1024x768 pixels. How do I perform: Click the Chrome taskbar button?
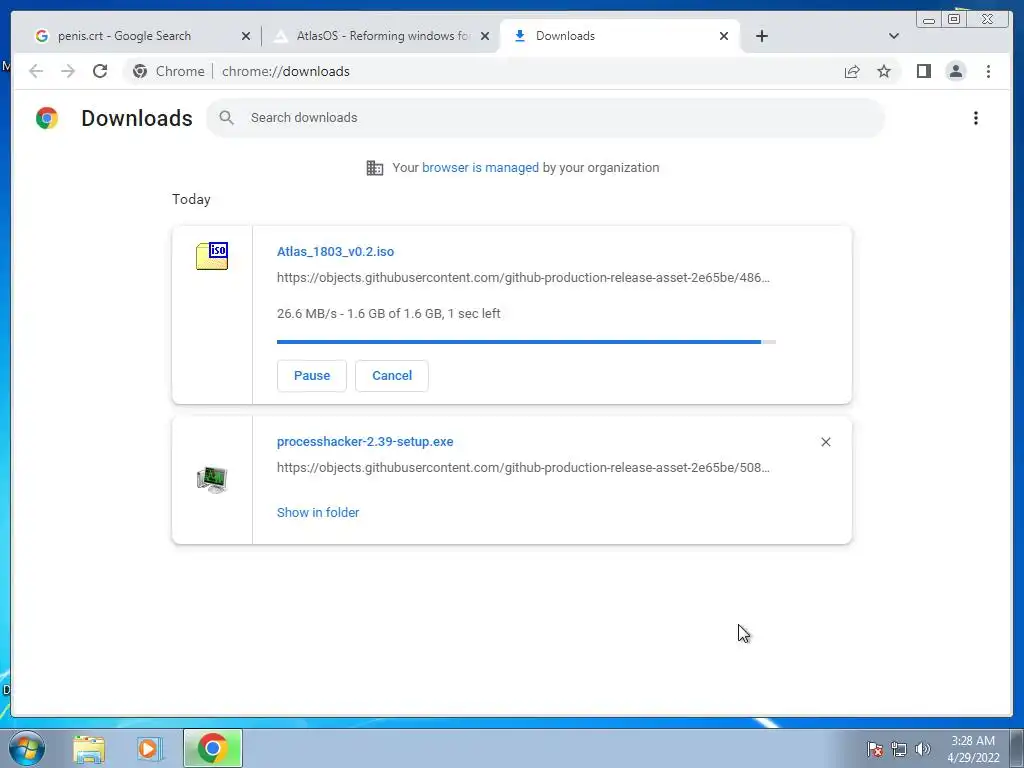coord(213,748)
